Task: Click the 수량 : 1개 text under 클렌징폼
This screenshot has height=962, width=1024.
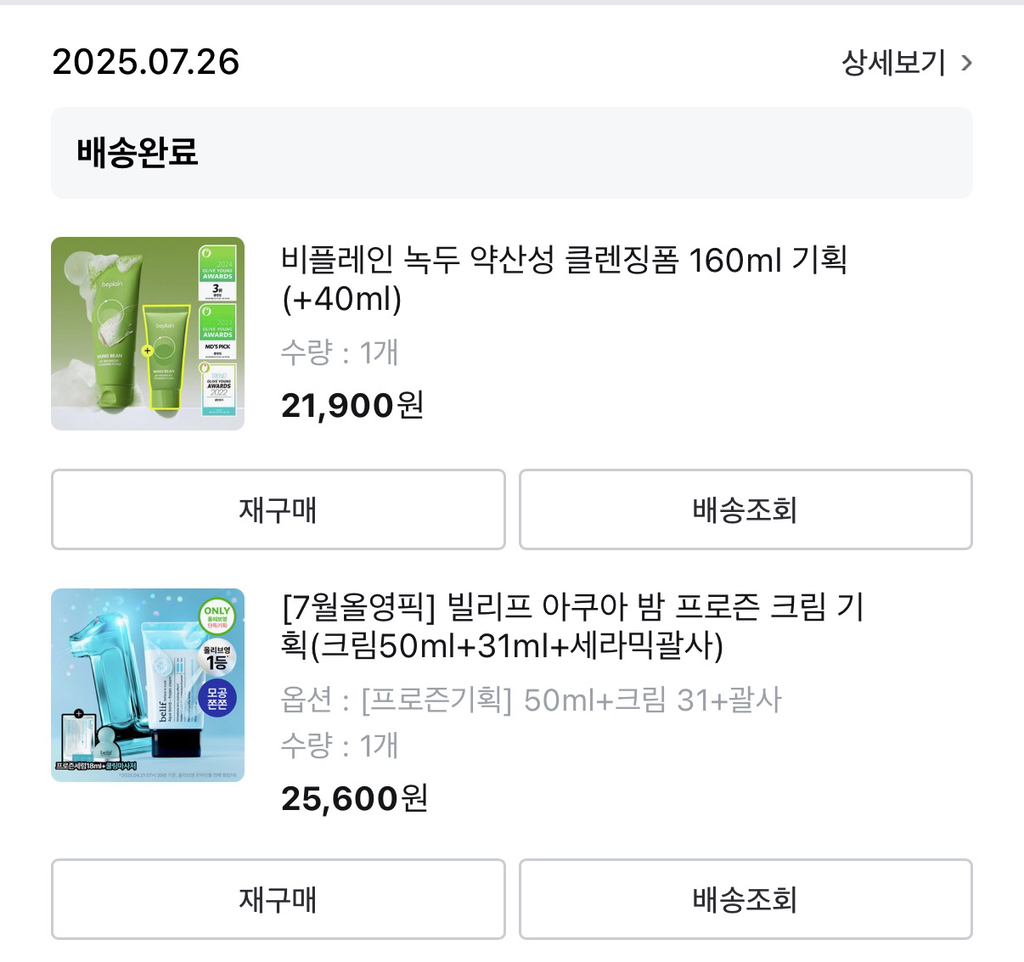Action: coord(339,352)
